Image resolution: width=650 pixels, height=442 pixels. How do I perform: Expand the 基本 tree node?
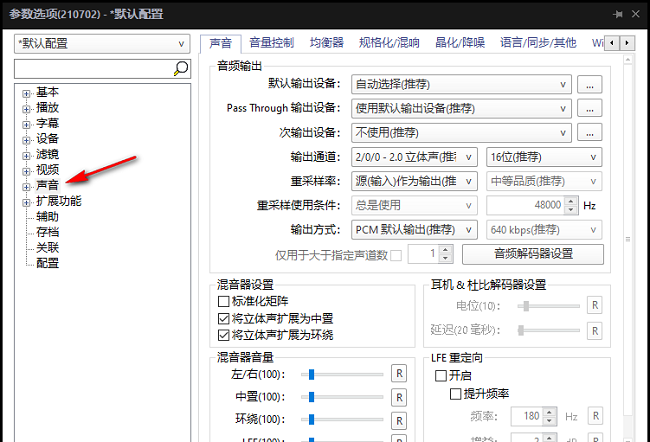[26, 93]
